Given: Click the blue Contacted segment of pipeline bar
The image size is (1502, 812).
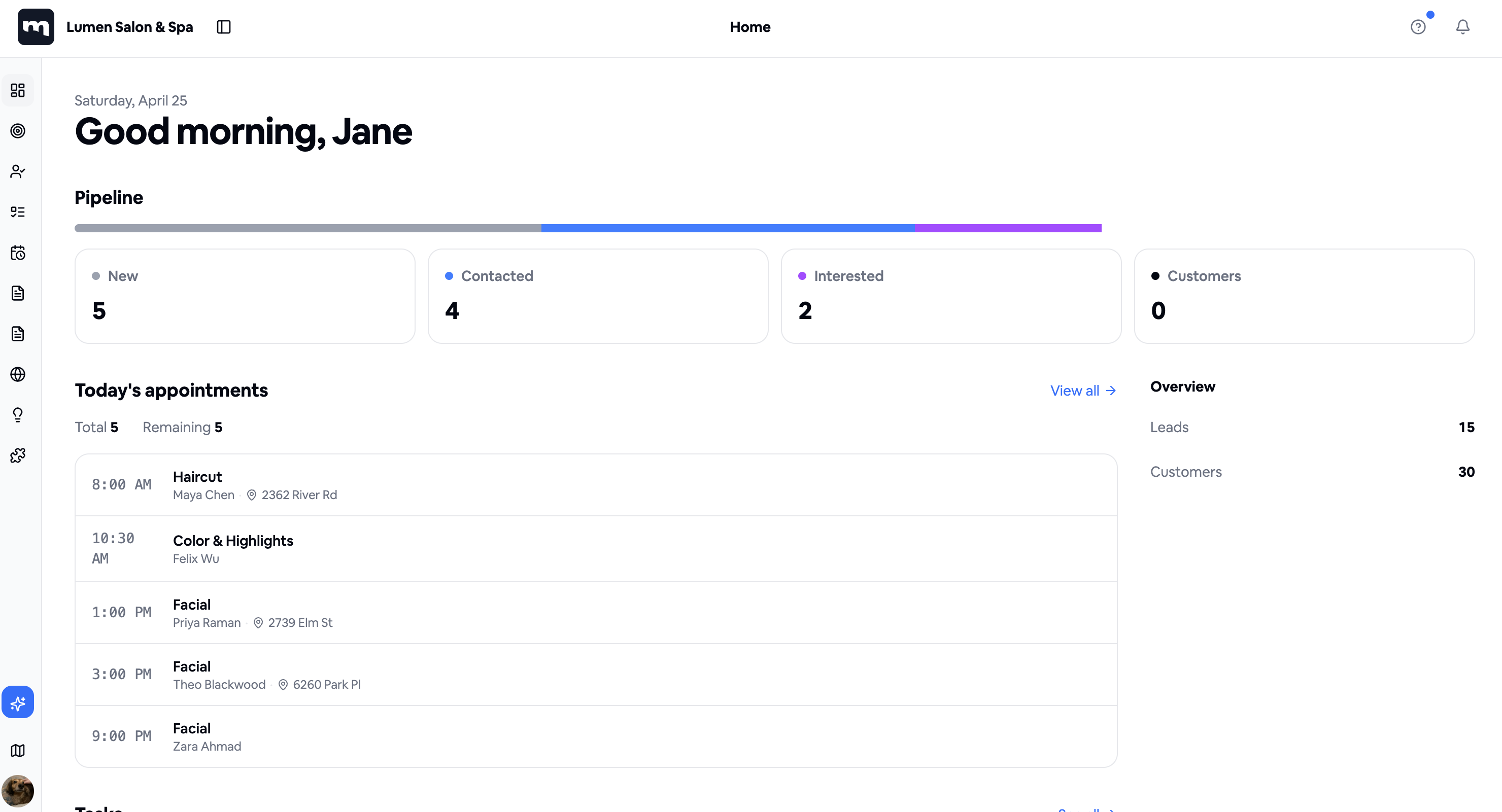Looking at the screenshot, I should pyautogui.click(x=728, y=229).
